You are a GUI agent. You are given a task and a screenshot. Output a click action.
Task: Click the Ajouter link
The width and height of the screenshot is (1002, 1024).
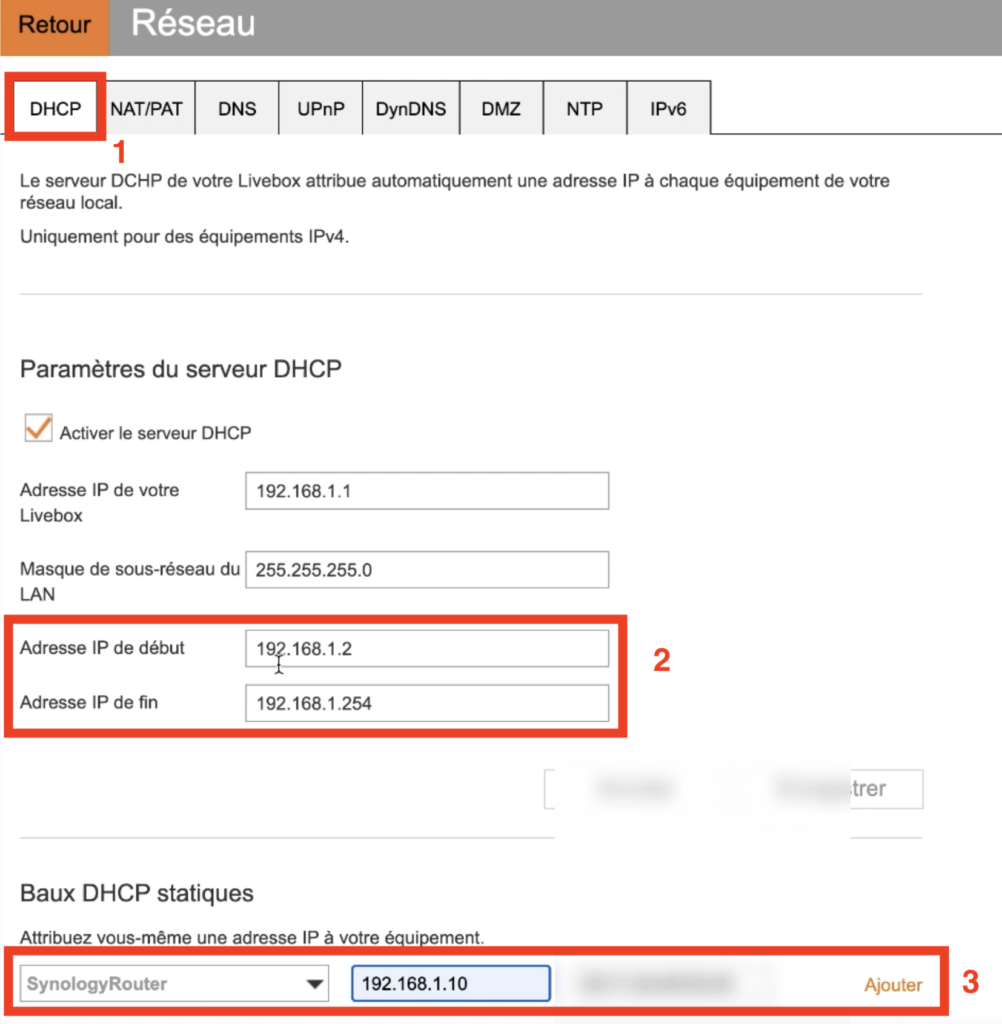tap(893, 985)
